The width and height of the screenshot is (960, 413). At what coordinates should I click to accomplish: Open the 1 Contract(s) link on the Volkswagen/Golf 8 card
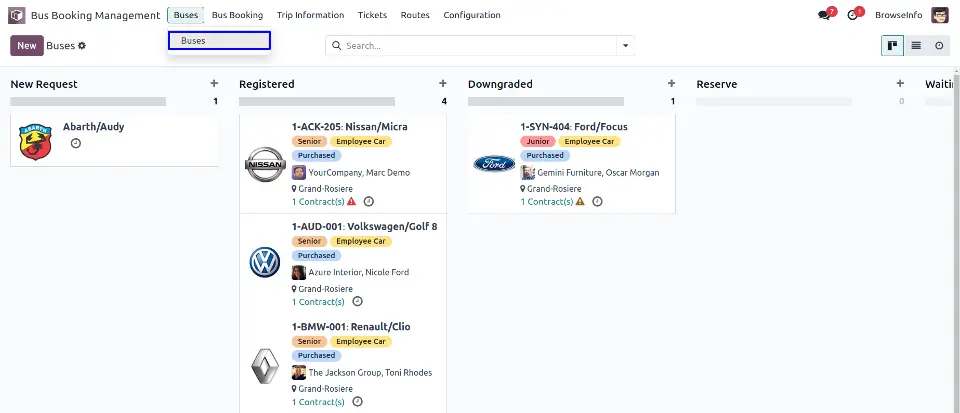(318, 302)
